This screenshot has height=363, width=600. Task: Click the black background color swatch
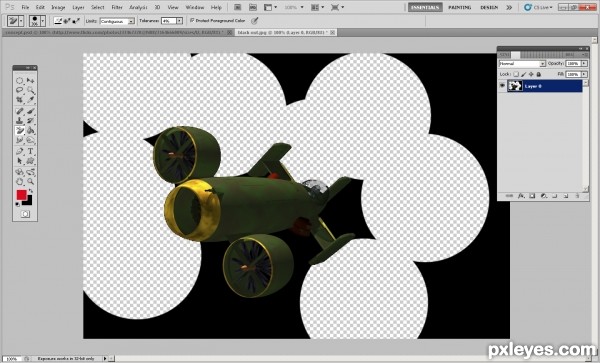click(29, 202)
